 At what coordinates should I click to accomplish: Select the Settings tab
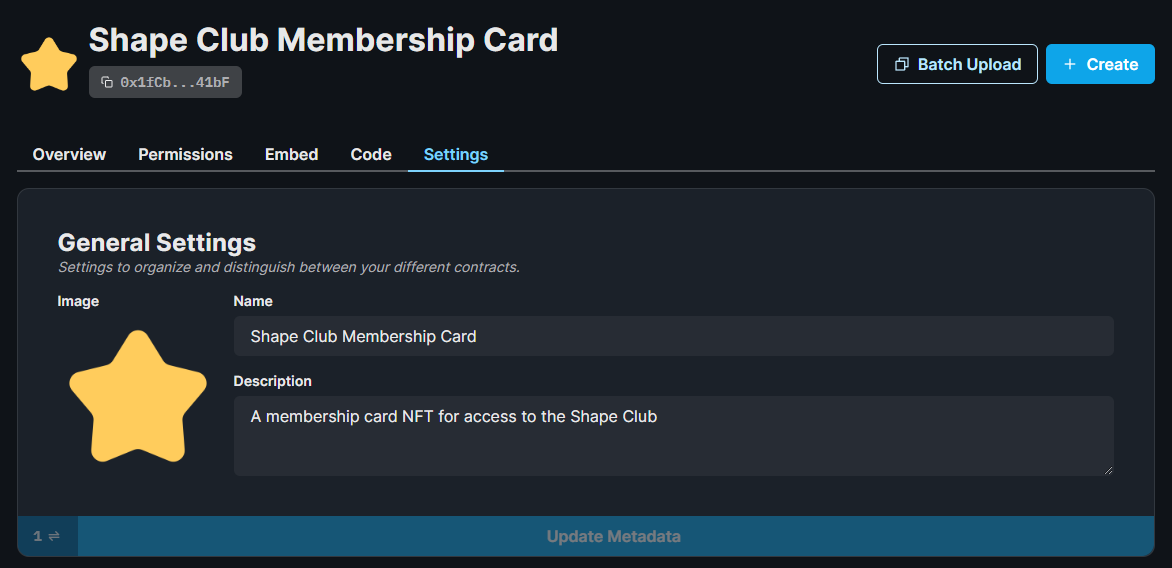tap(456, 154)
